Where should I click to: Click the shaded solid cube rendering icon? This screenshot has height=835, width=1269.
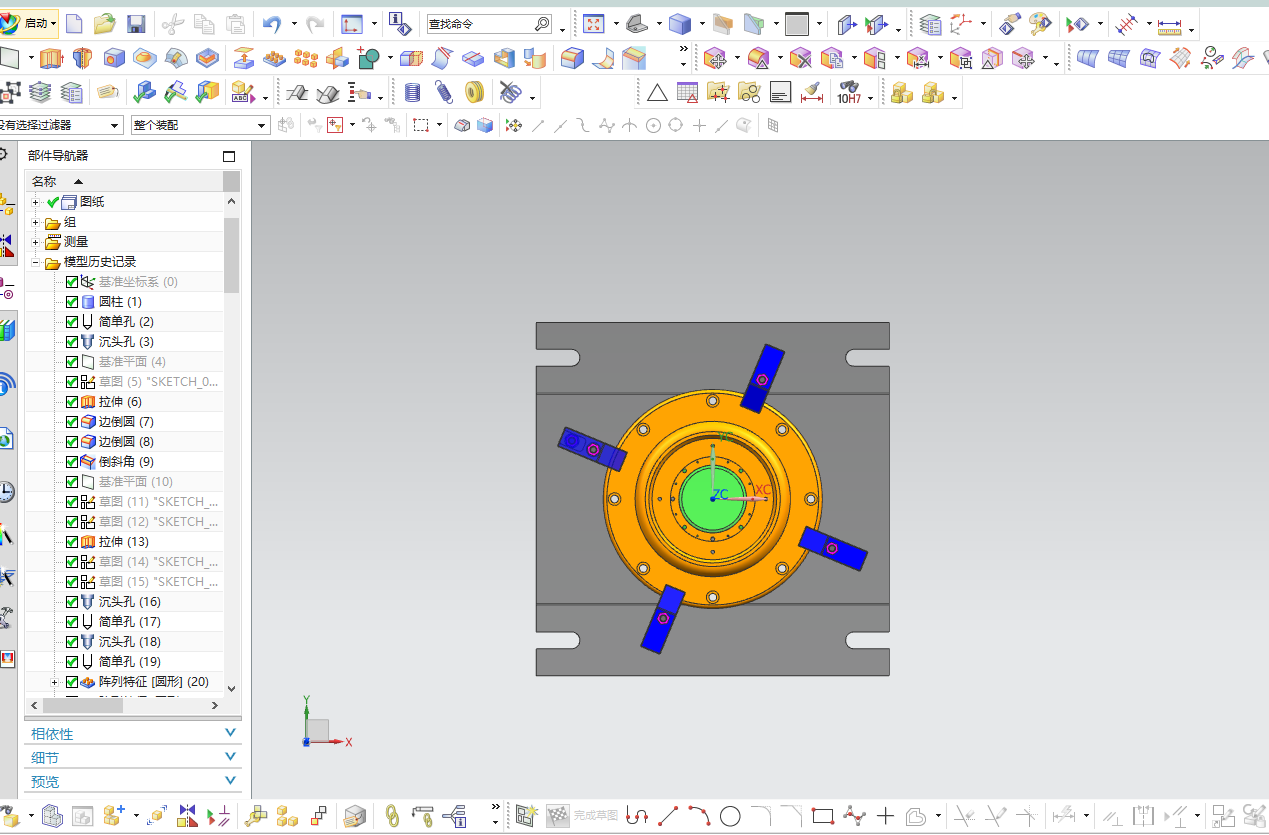pos(680,23)
